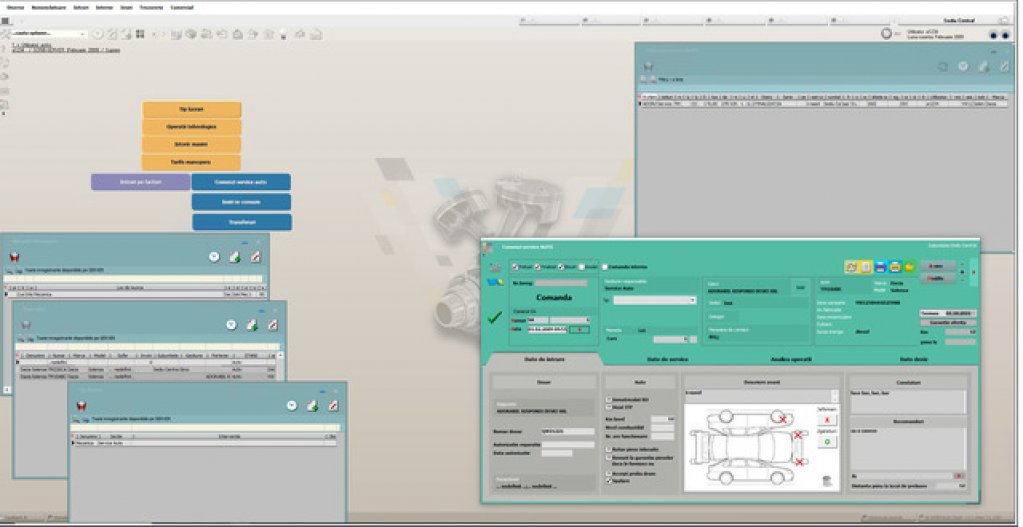The width and height of the screenshot is (1023, 527).
Task: Click the Tip lucrari orange button
Action: 192,110
